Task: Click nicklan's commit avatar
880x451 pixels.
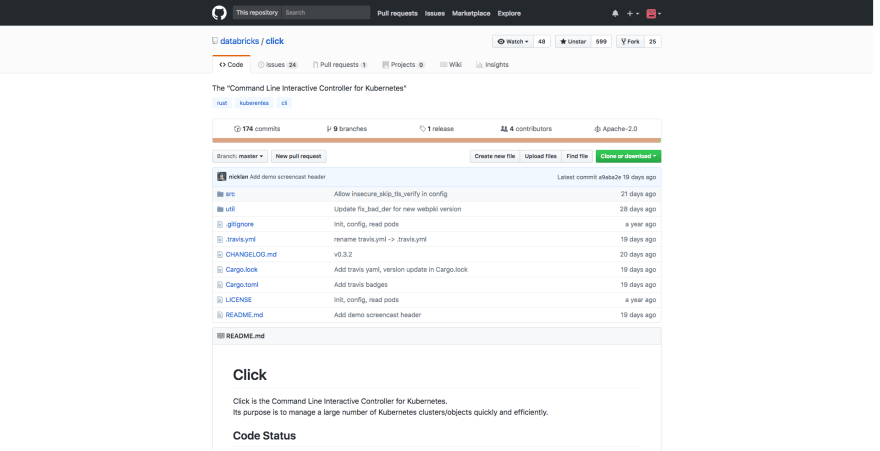Action: [x=222, y=177]
